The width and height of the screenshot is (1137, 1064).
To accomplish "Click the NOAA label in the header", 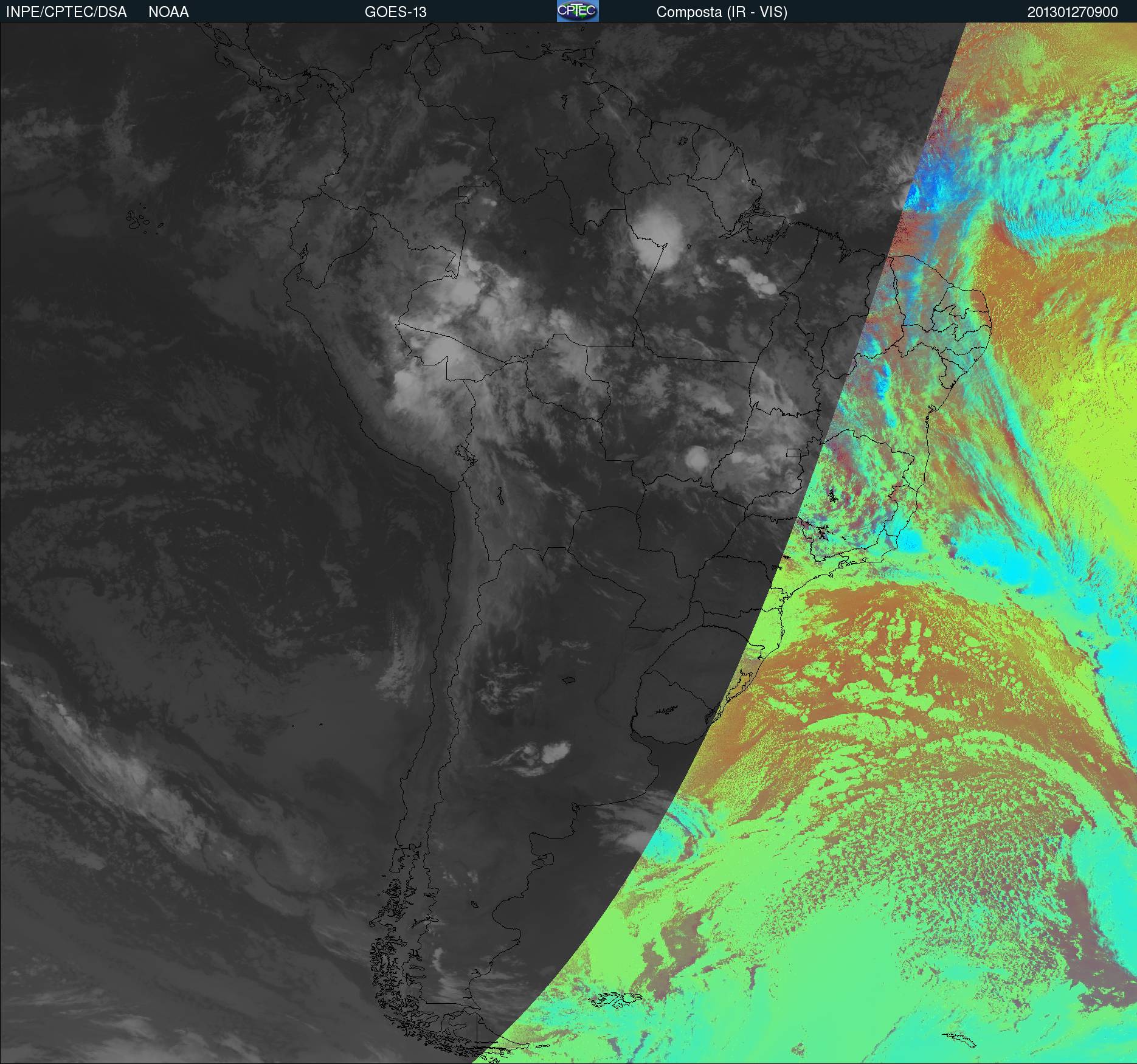I will 168,12.
